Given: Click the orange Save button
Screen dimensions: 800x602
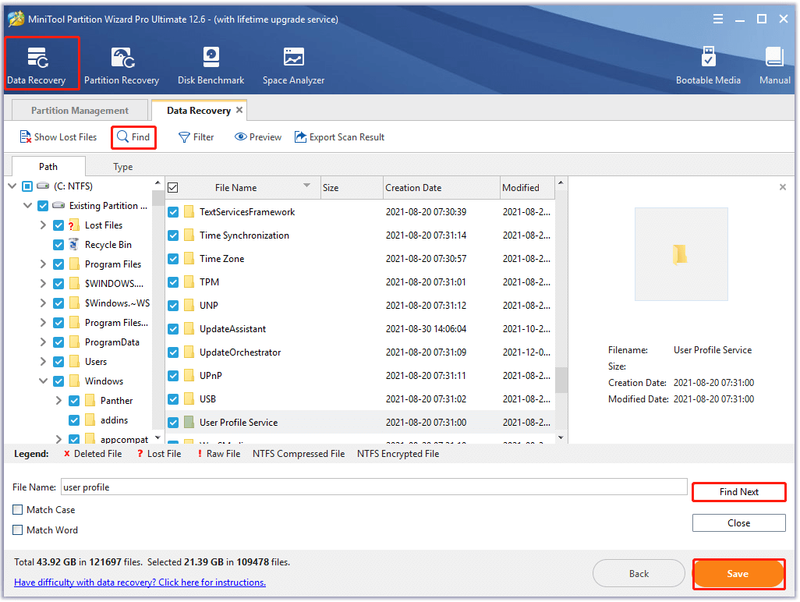Looking at the screenshot, I should coord(738,574).
